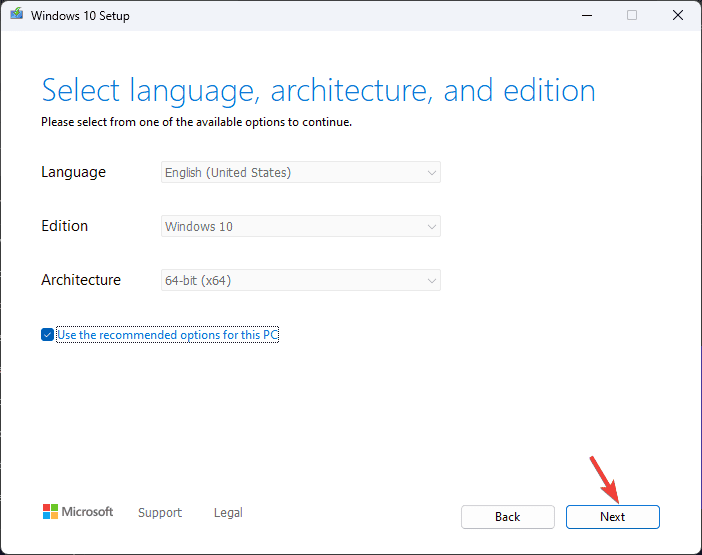Click the Architecture field label

coord(81,280)
